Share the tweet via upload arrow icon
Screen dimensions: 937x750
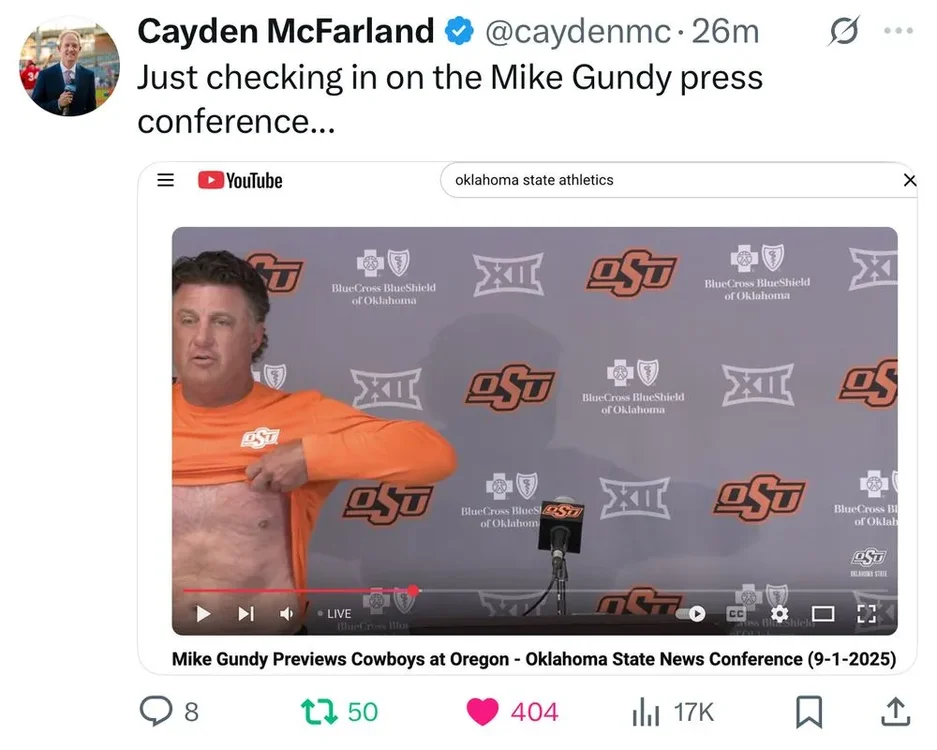896,712
